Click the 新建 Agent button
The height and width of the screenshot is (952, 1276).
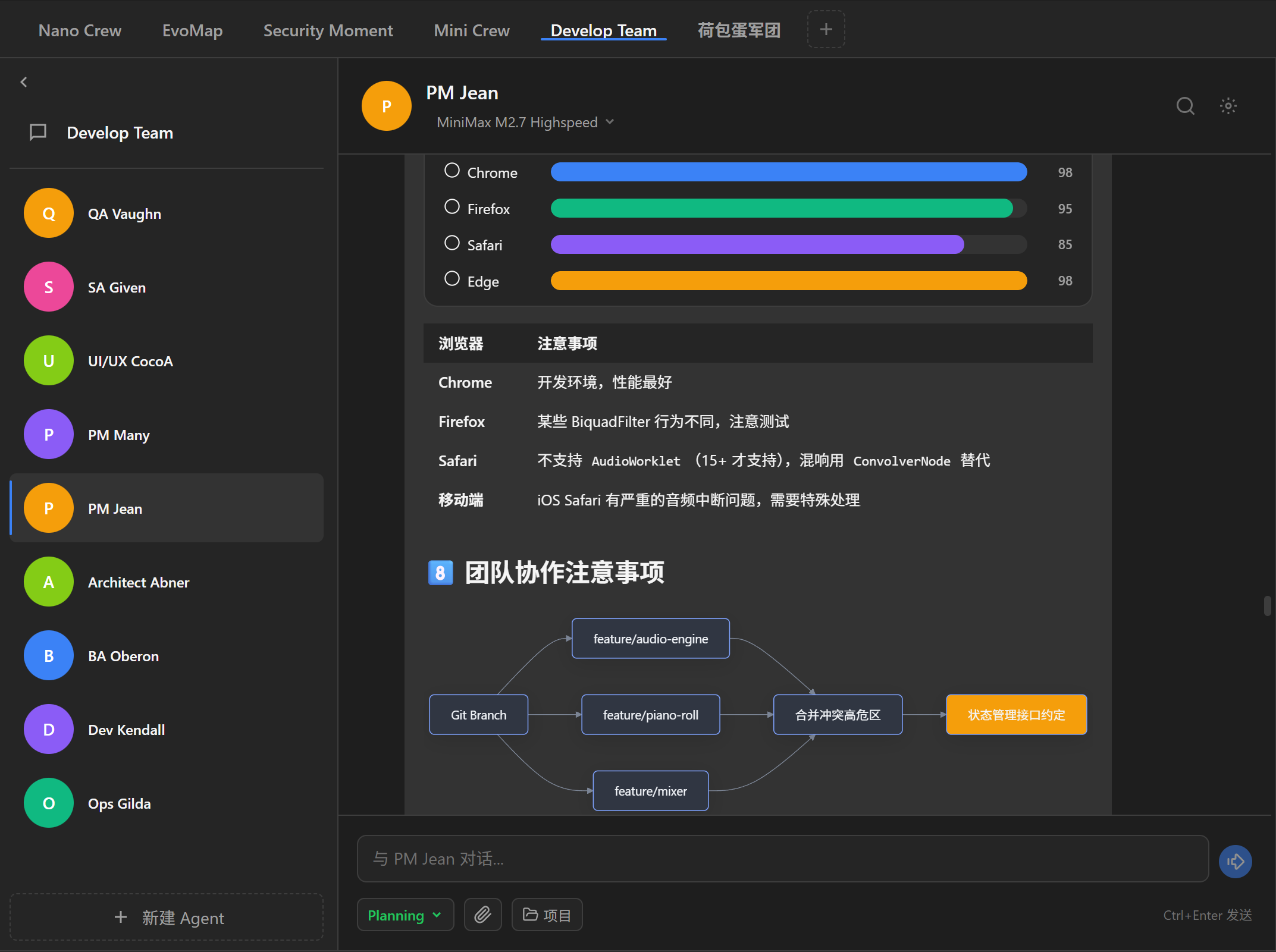pyautogui.click(x=167, y=917)
